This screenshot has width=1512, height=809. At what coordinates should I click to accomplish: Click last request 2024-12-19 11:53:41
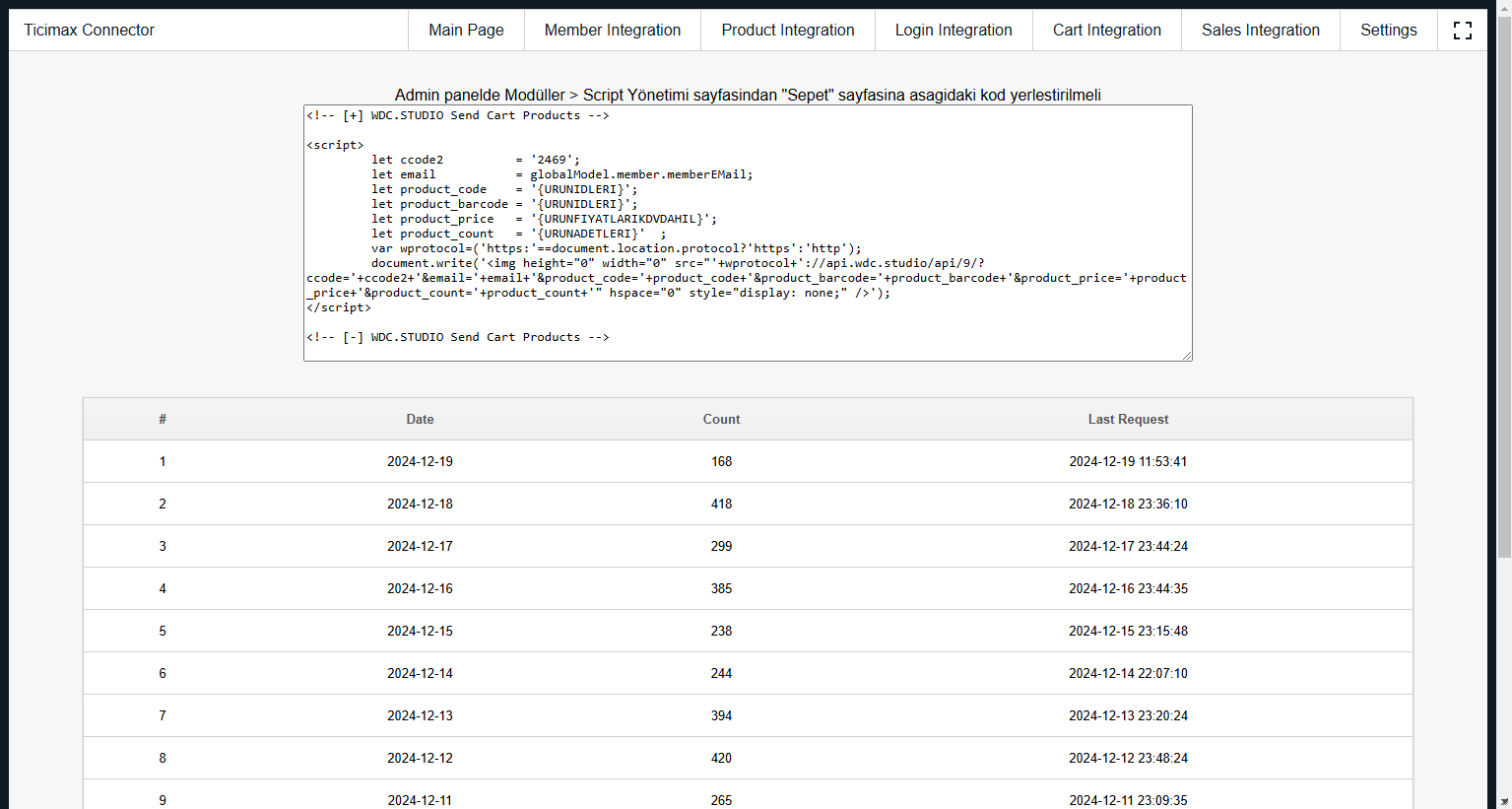(x=1129, y=461)
